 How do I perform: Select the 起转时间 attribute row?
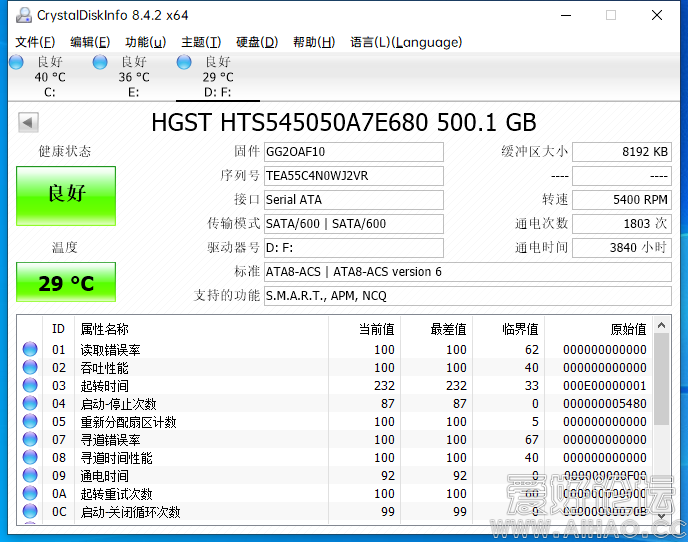pyautogui.click(x=335, y=386)
